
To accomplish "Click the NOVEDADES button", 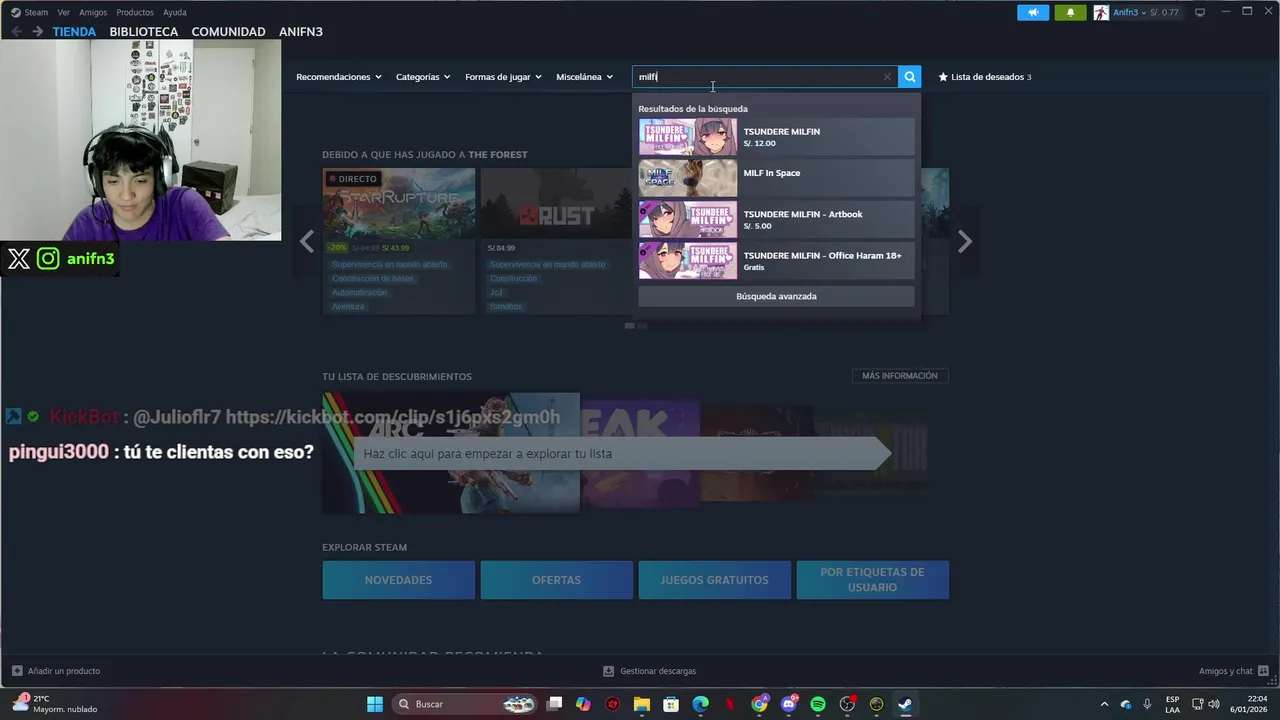I will coord(399,580).
